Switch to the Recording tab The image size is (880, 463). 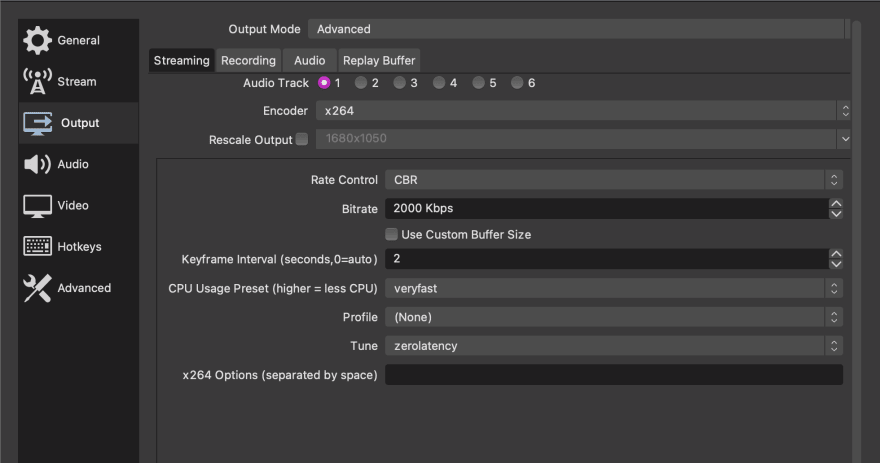tap(248, 61)
